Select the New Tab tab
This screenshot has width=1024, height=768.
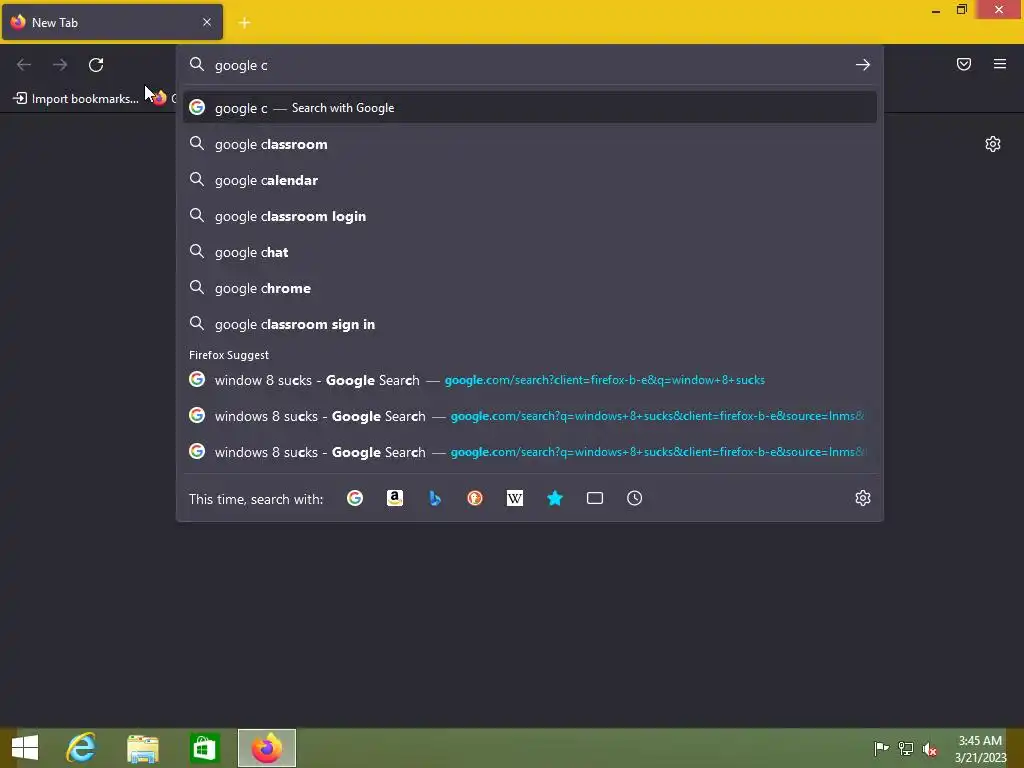click(x=112, y=22)
